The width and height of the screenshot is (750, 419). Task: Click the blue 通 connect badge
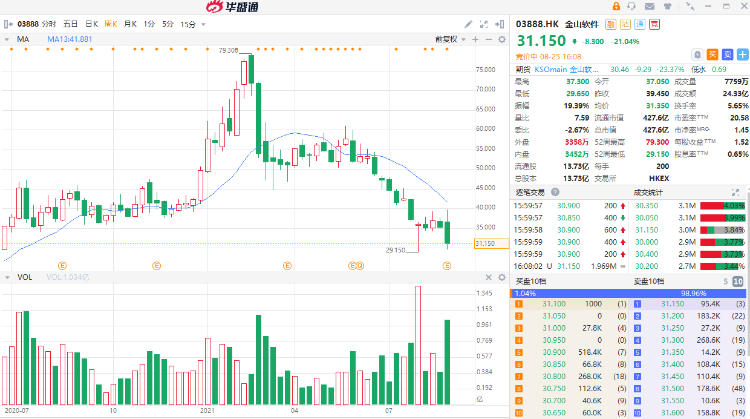pos(640,24)
